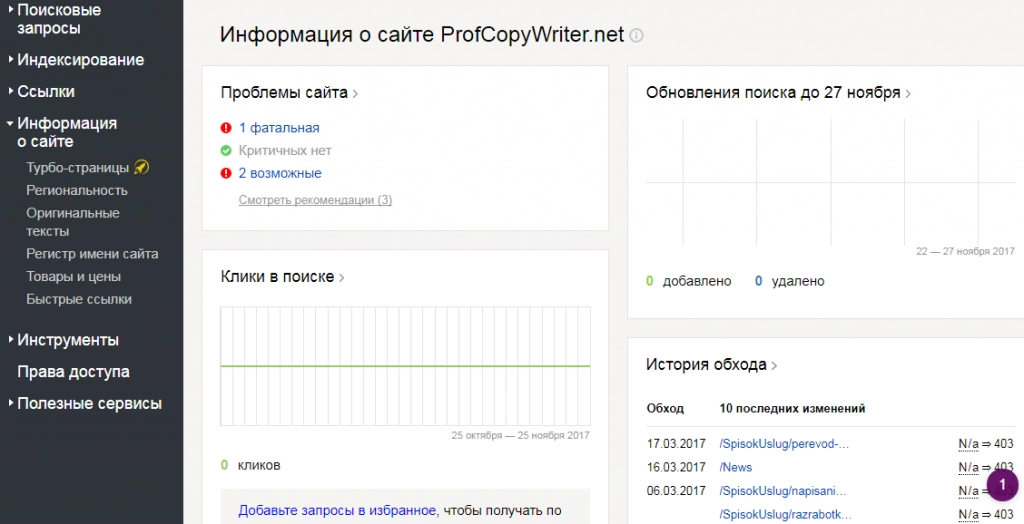1024x524 pixels.
Task: Open the /News crawl history link
Action: [735, 467]
